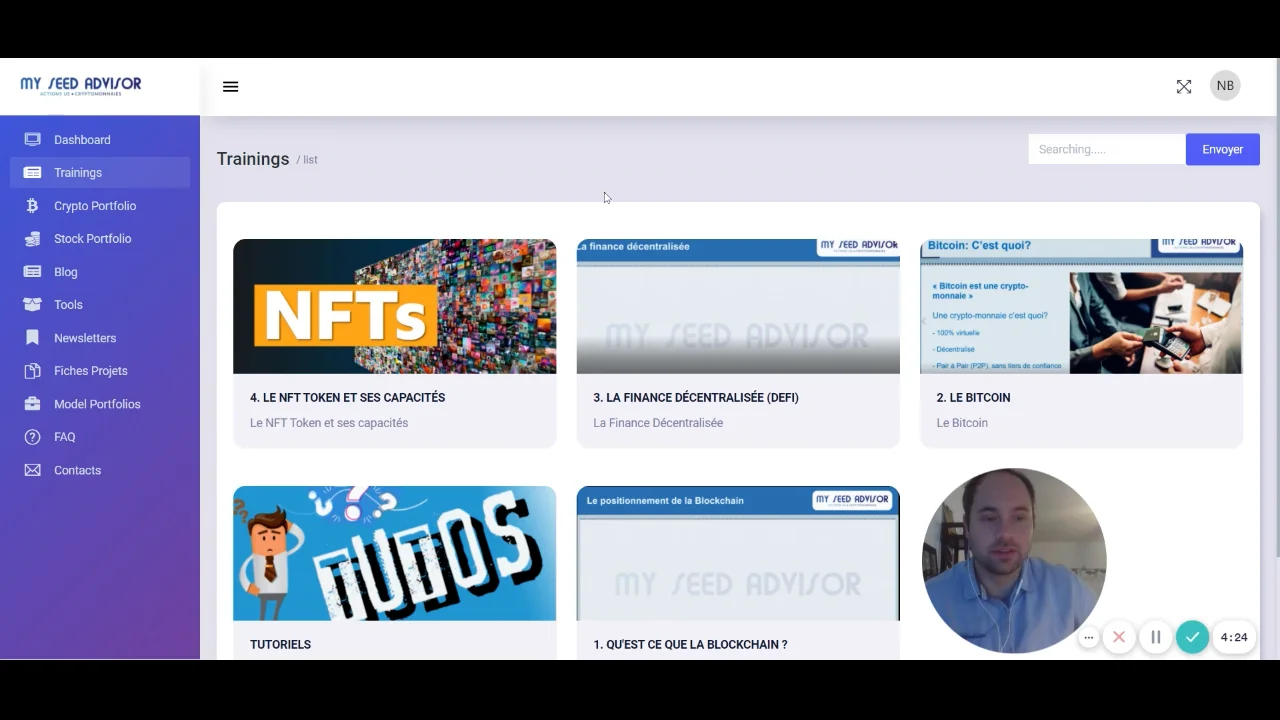
Task: Click the question mark icon beside FAQ
Action: point(33,437)
